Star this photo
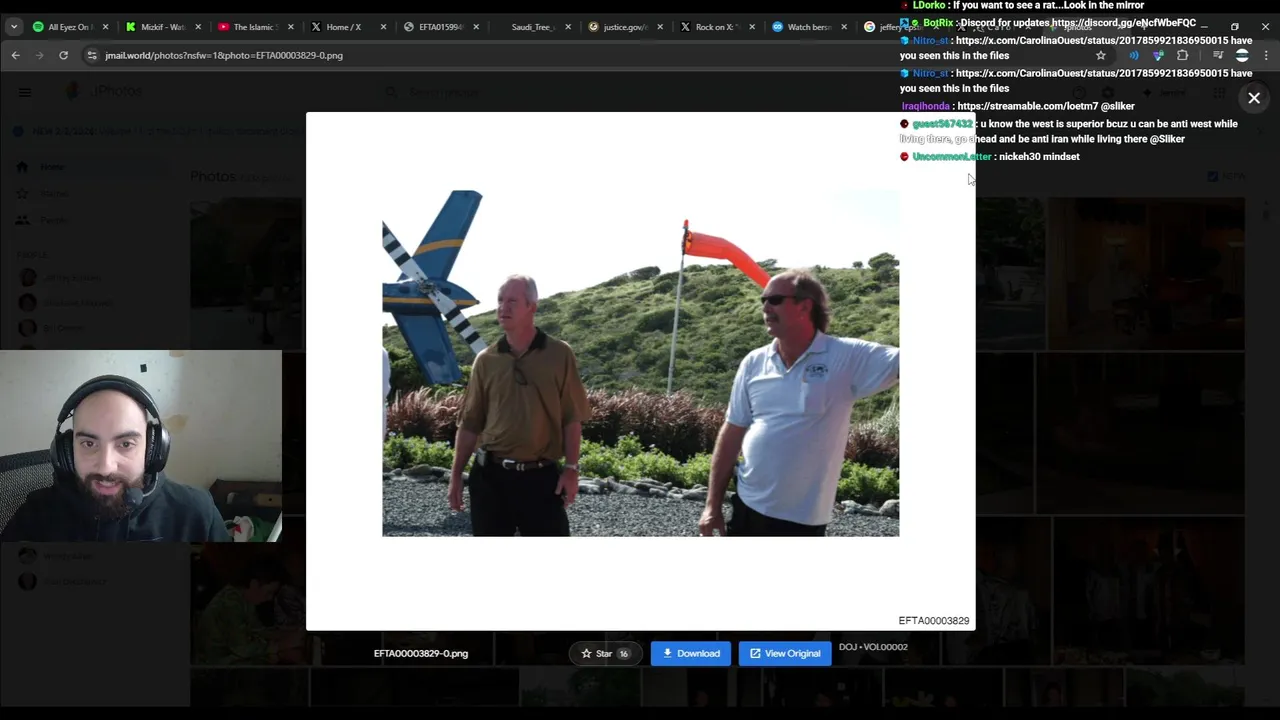 click(x=605, y=653)
